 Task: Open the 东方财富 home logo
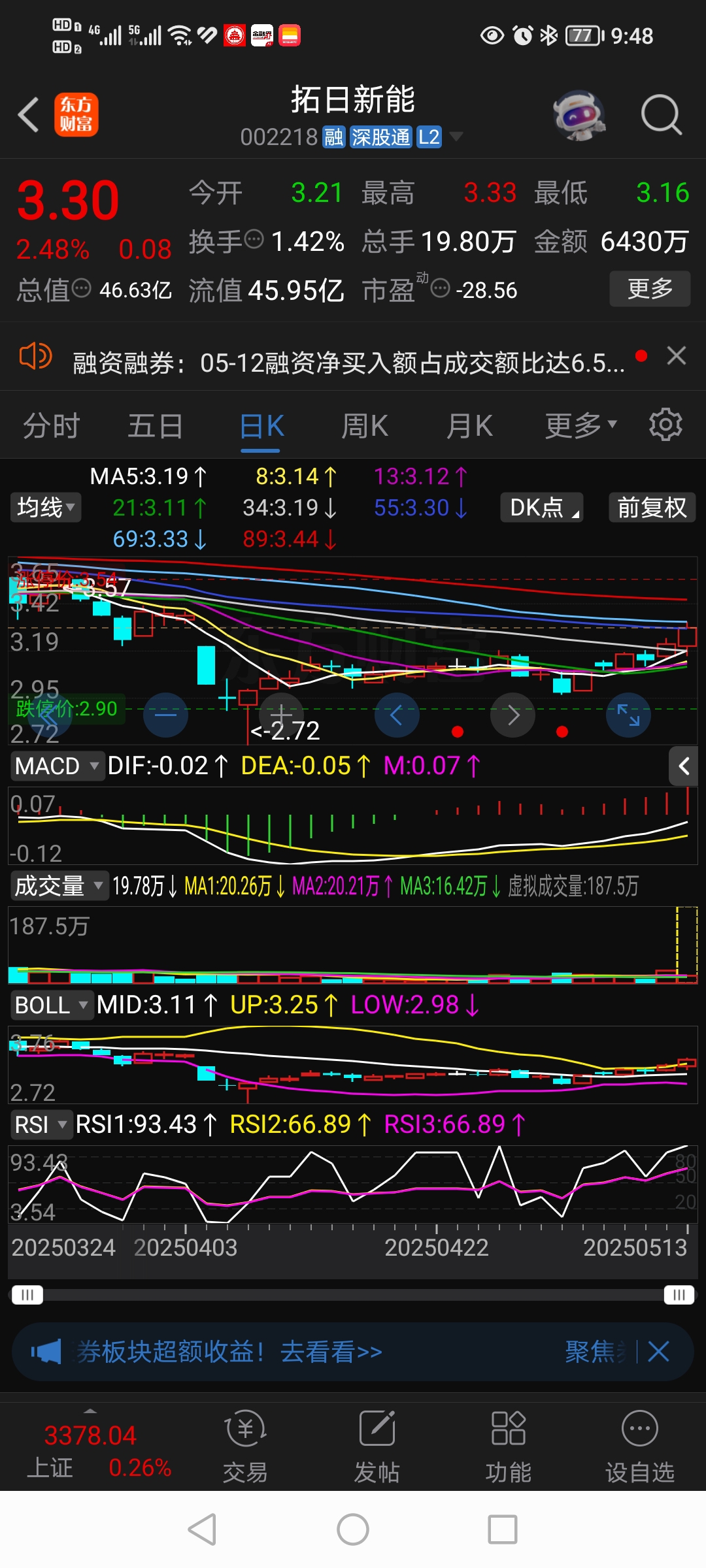click(x=76, y=114)
